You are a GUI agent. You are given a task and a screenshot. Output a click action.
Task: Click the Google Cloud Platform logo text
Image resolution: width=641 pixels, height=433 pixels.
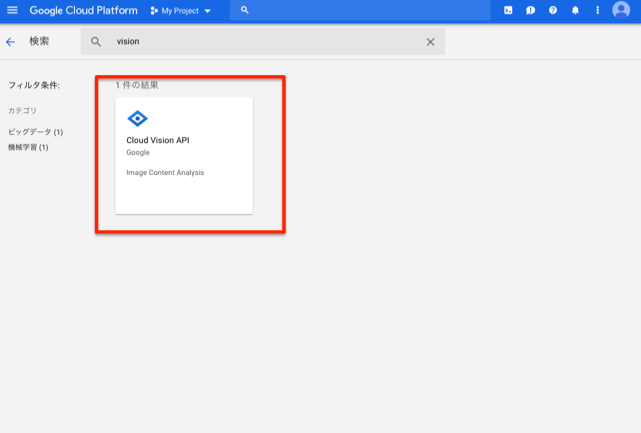pos(83,11)
